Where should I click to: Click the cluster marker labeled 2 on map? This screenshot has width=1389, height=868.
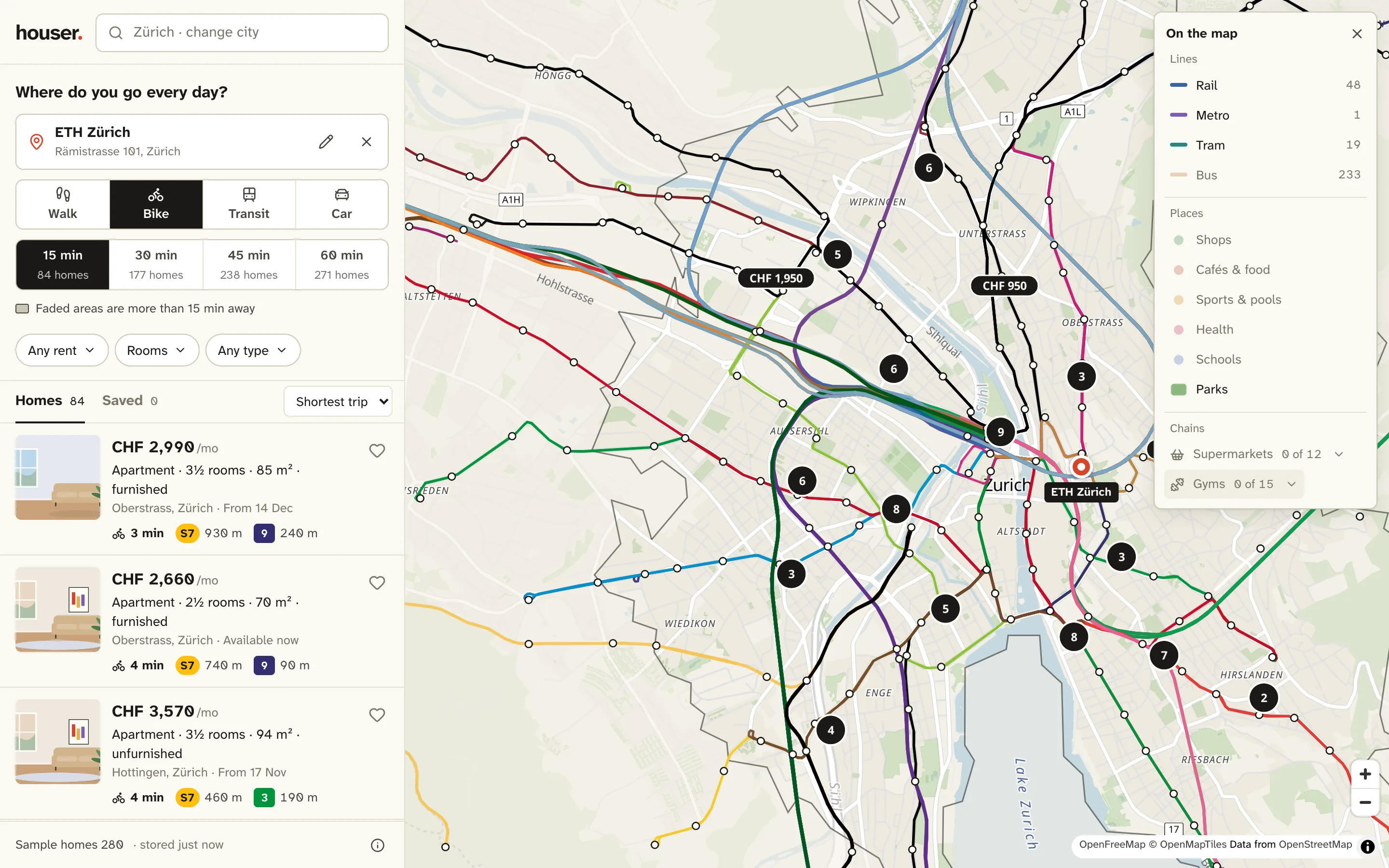1264,698
